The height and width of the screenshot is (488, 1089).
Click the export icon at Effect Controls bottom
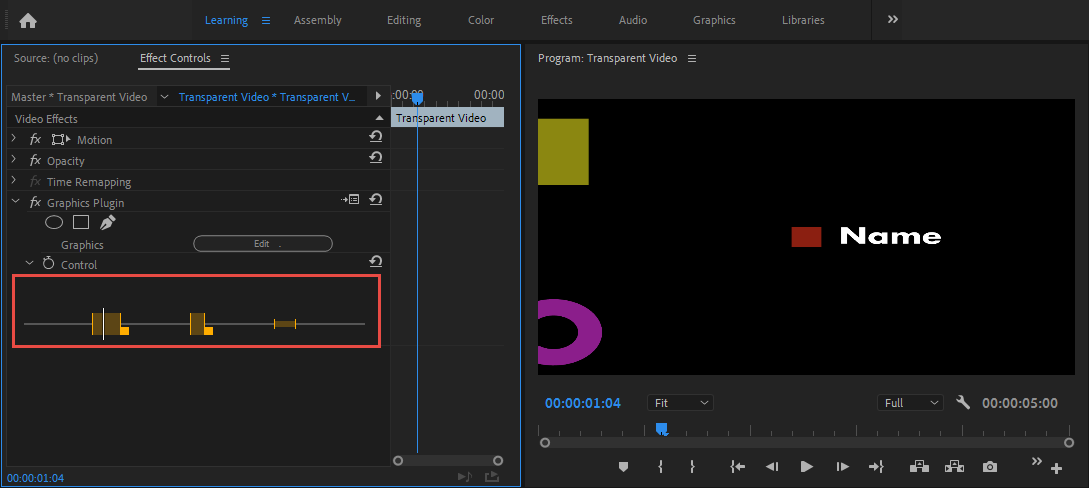point(492,476)
